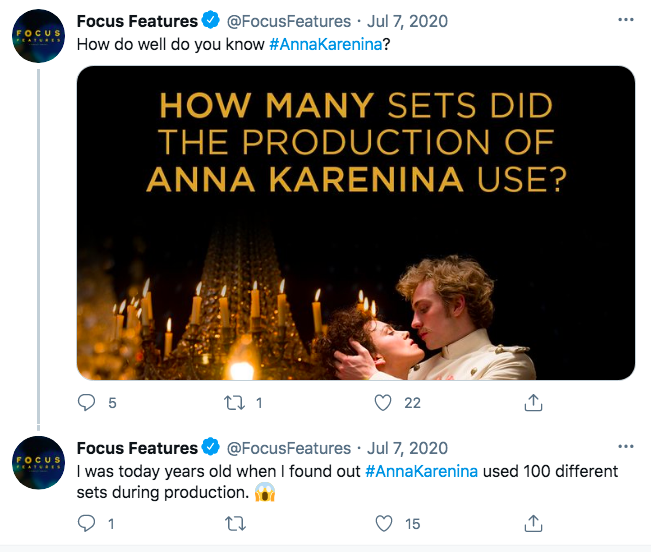The width and height of the screenshot is (651, 552).
Task: Reply to the second tweet about 100 sets
Action: pos(87,523)
